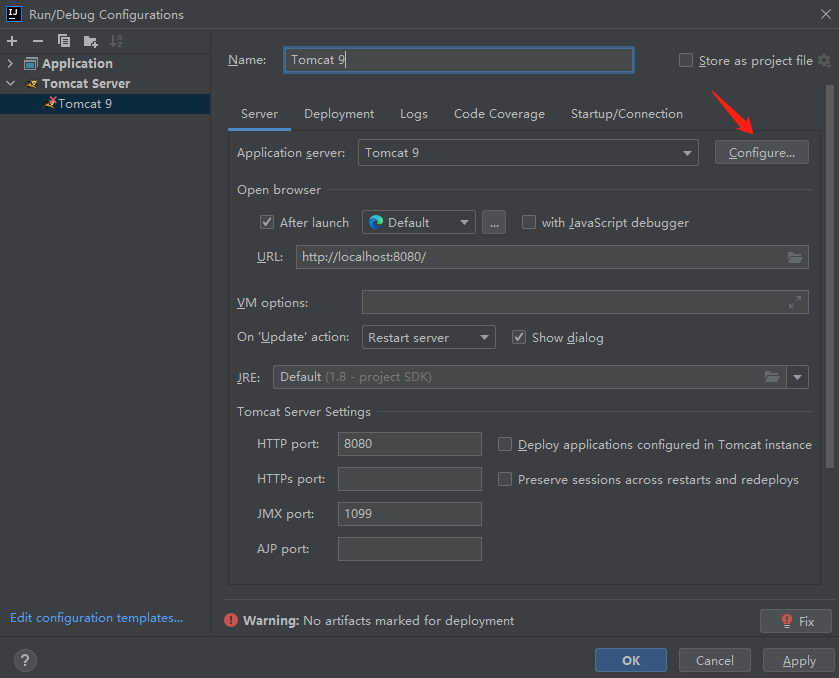Click the Apply button
Viewport: 839px width, 678px height.
(799, 660)
